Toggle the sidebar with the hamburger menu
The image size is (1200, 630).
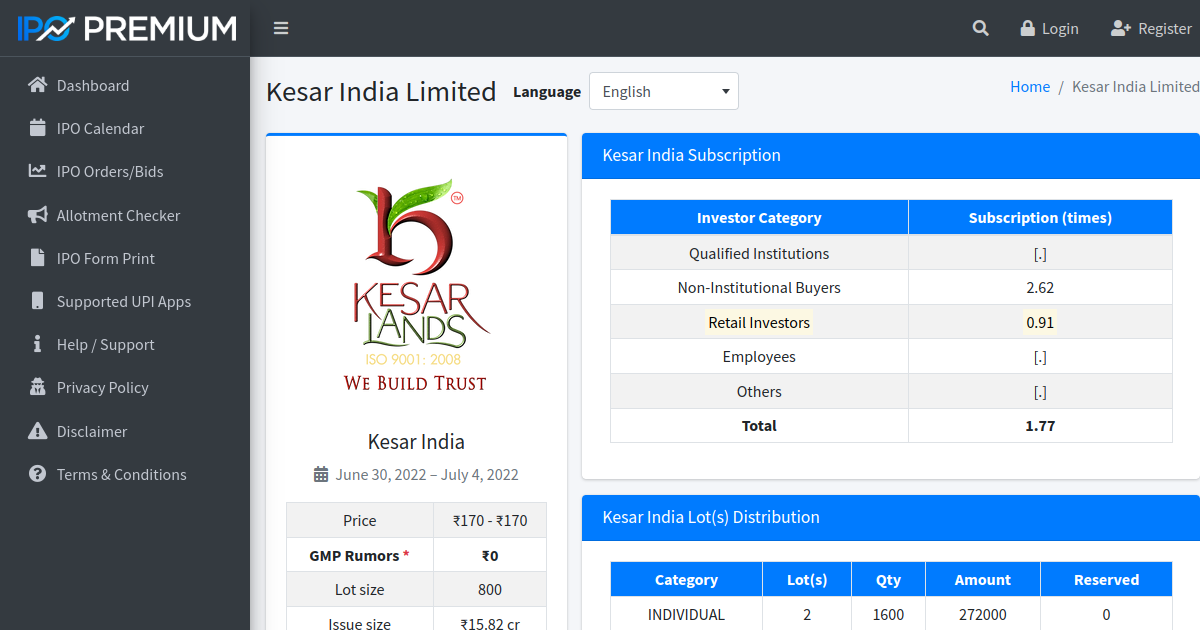281,28
